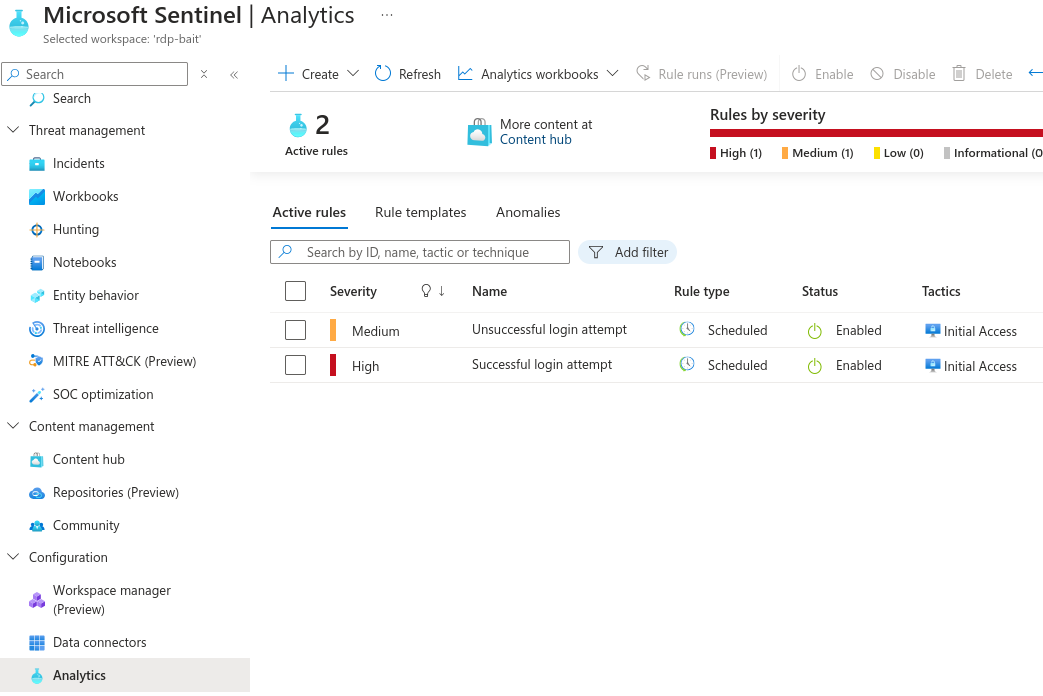Image resolution: width=1043 pixels, height=696 pixels.
Task: Click the lightbulb column header icon
Action: [x=426, y=291]
